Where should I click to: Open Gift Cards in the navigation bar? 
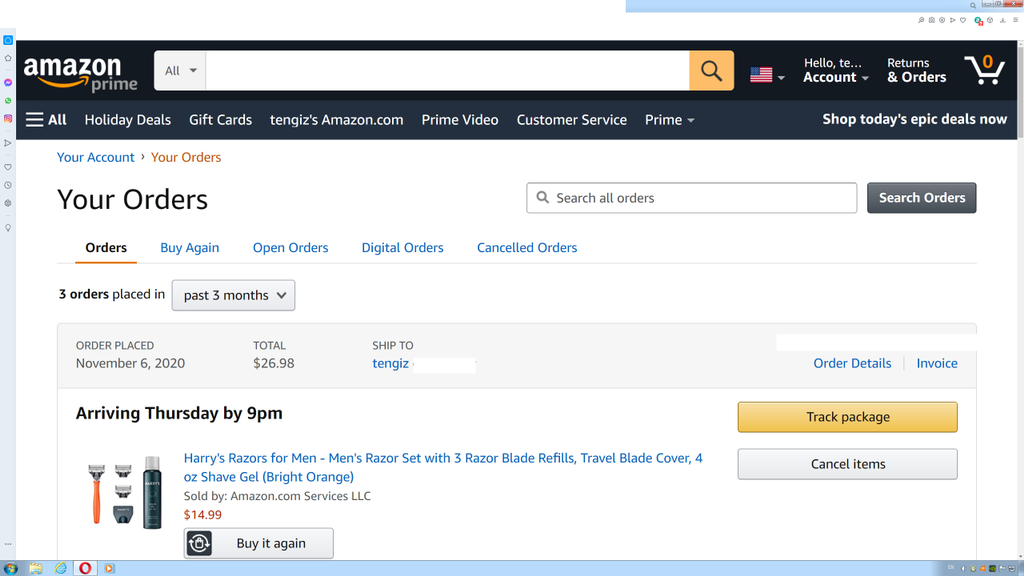click(x=220, y=120)
